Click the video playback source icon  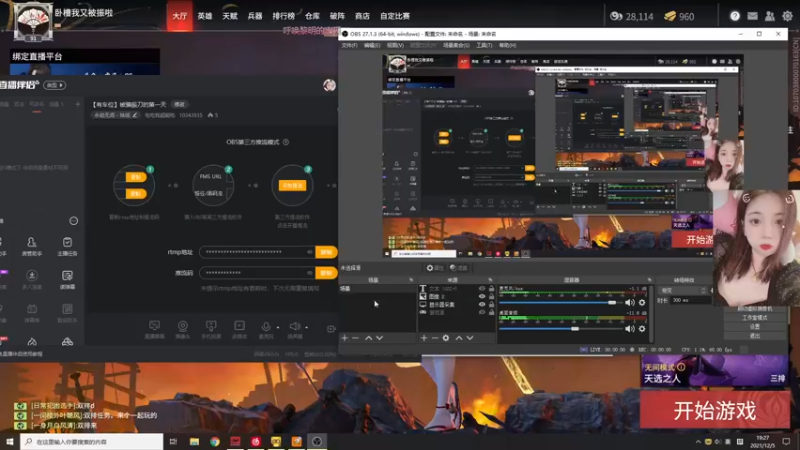239,328
